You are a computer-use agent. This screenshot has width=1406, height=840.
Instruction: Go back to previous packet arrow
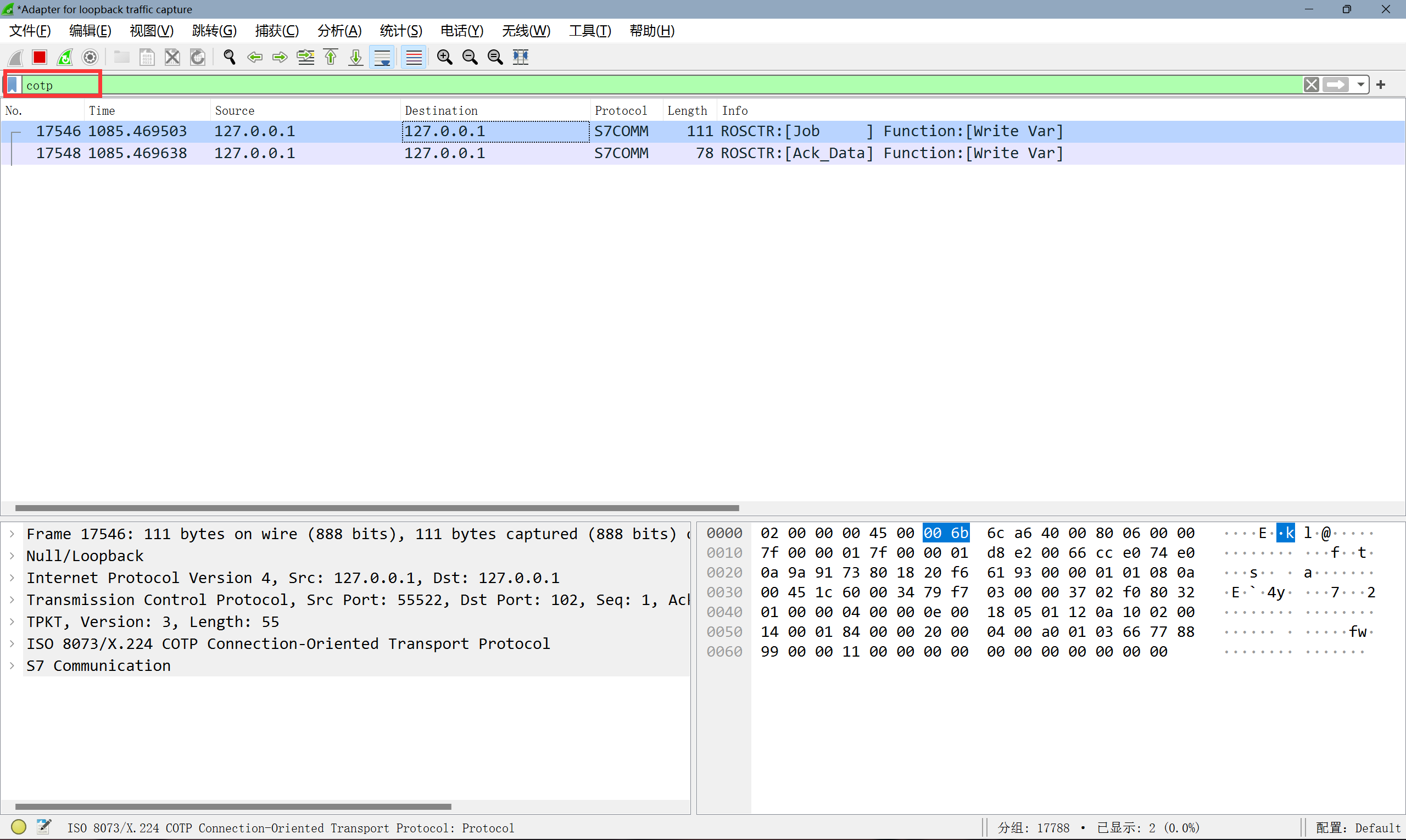click(255, 57)
